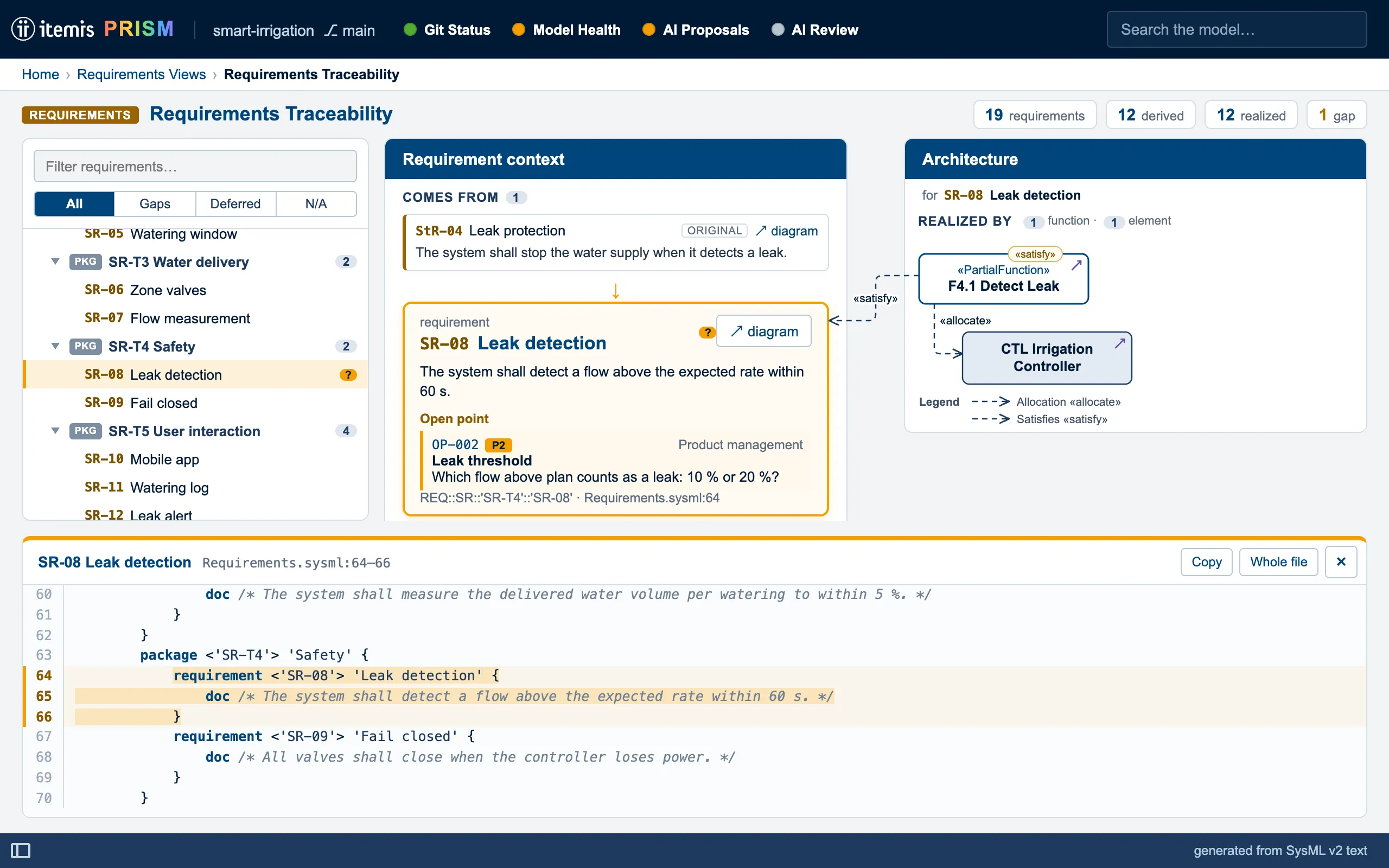The image size is (1389, 868).
Task: Open Git Status in top bar
Action: tap(447, 30)
